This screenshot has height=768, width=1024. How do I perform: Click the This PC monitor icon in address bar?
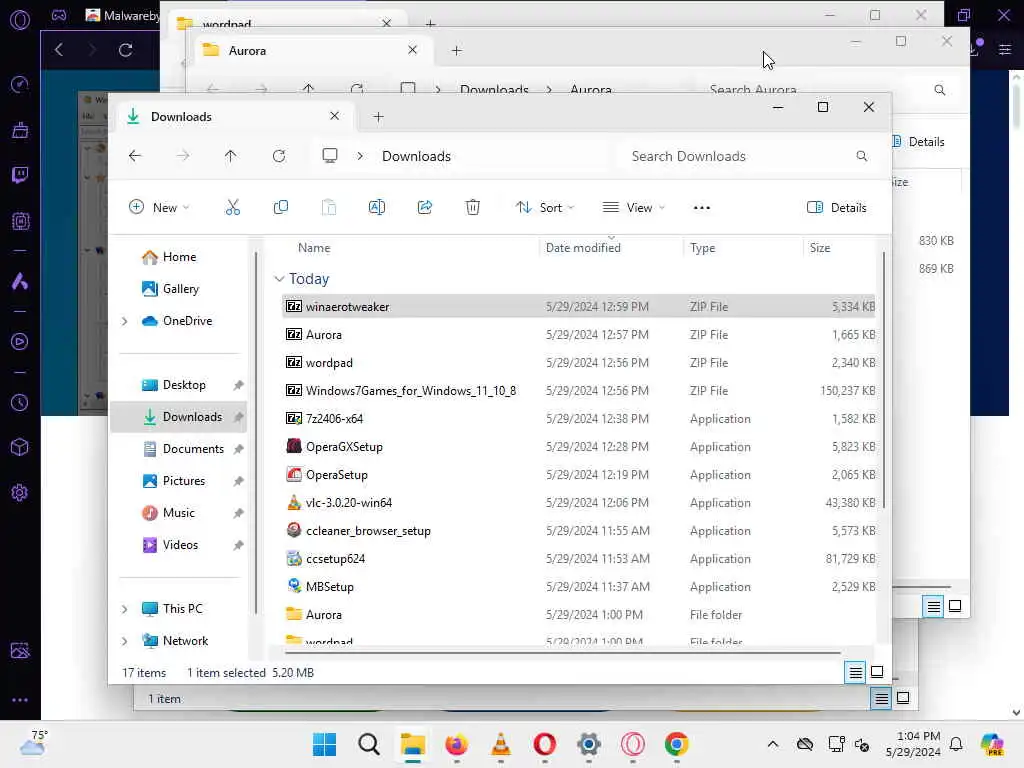330,155
